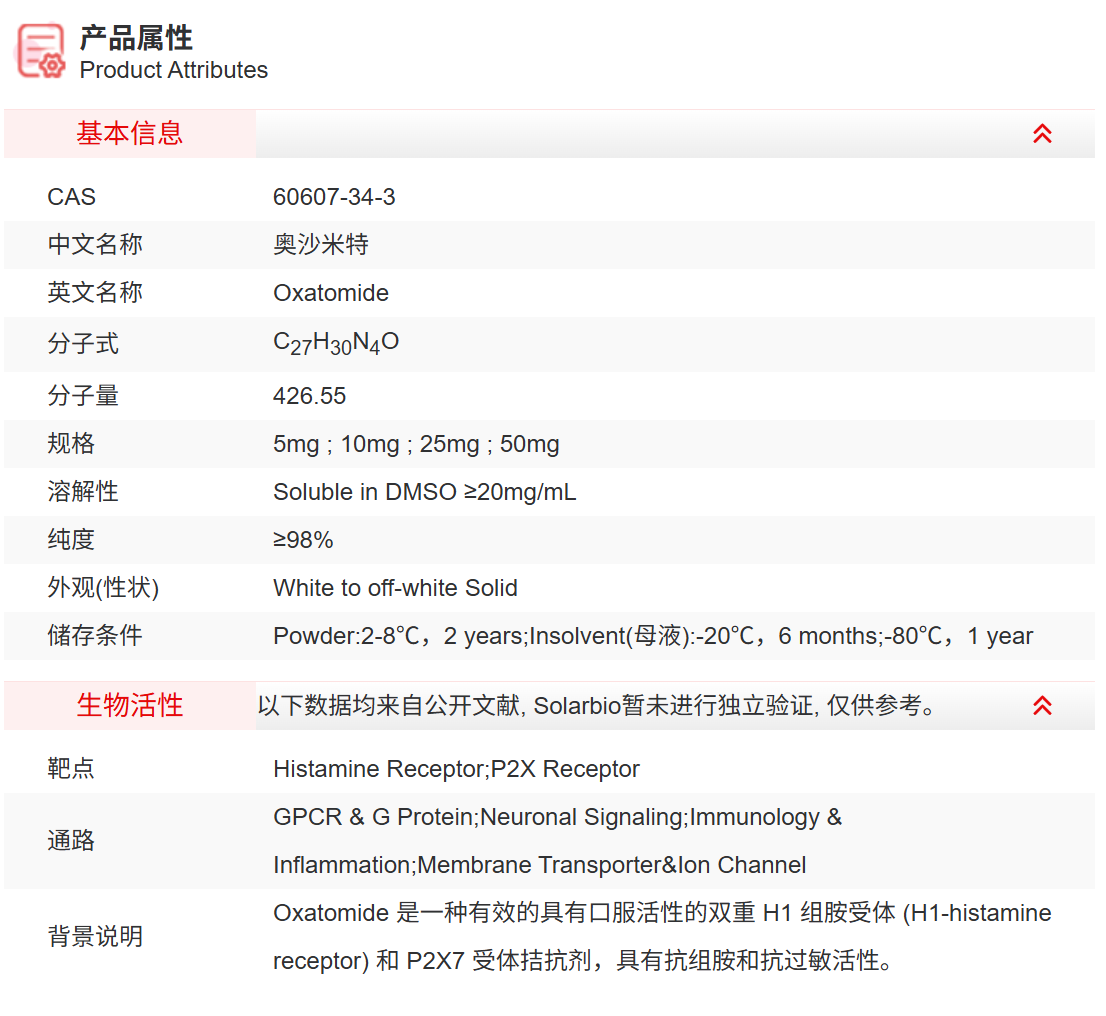Click the double up-arrow beside 基本信息 header
Image resolution: width=1106 pixels, height=1016 pixels.
[1043, 133]
